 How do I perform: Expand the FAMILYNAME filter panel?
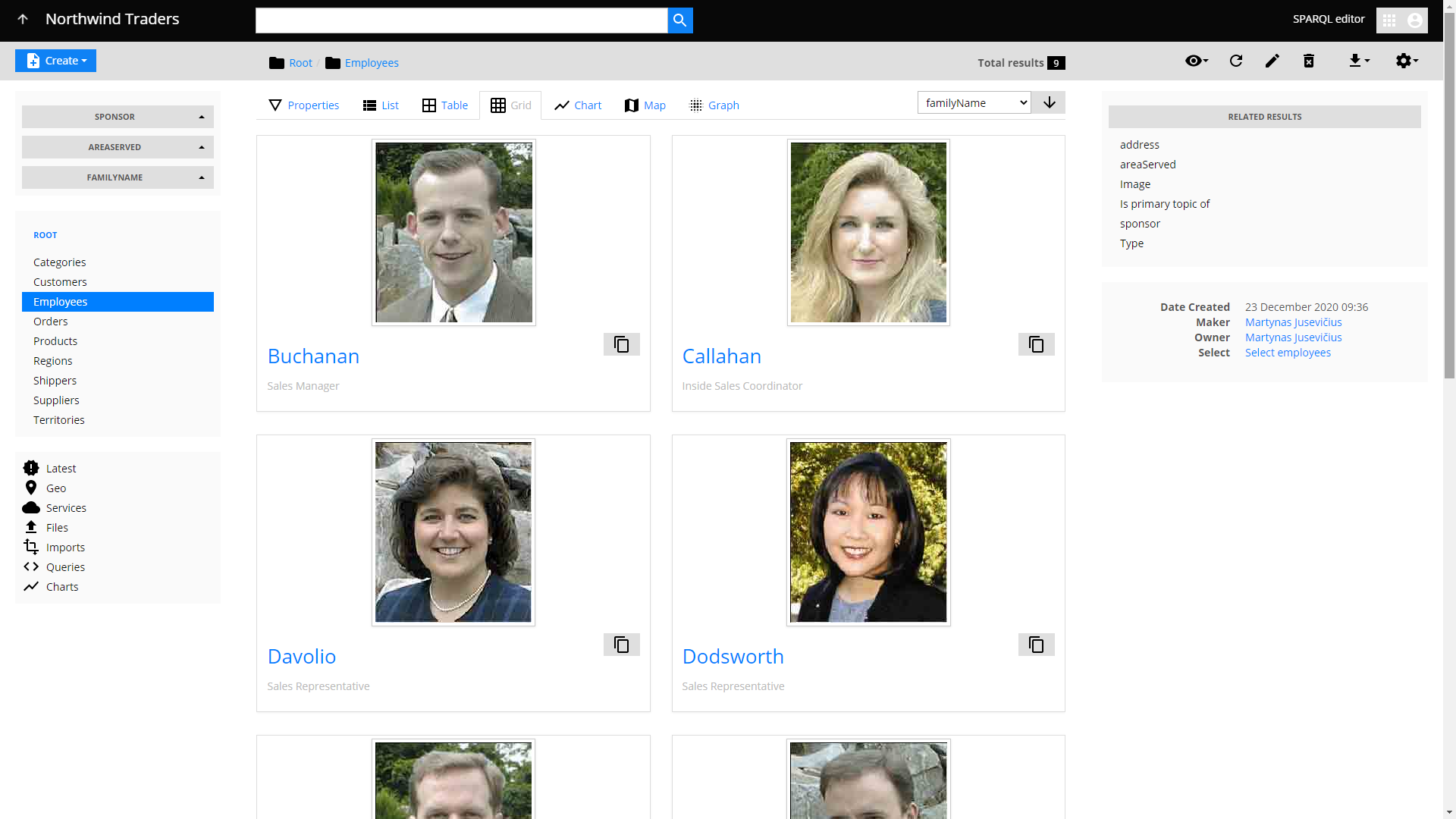pyautogui.click(x=118, y=177)
